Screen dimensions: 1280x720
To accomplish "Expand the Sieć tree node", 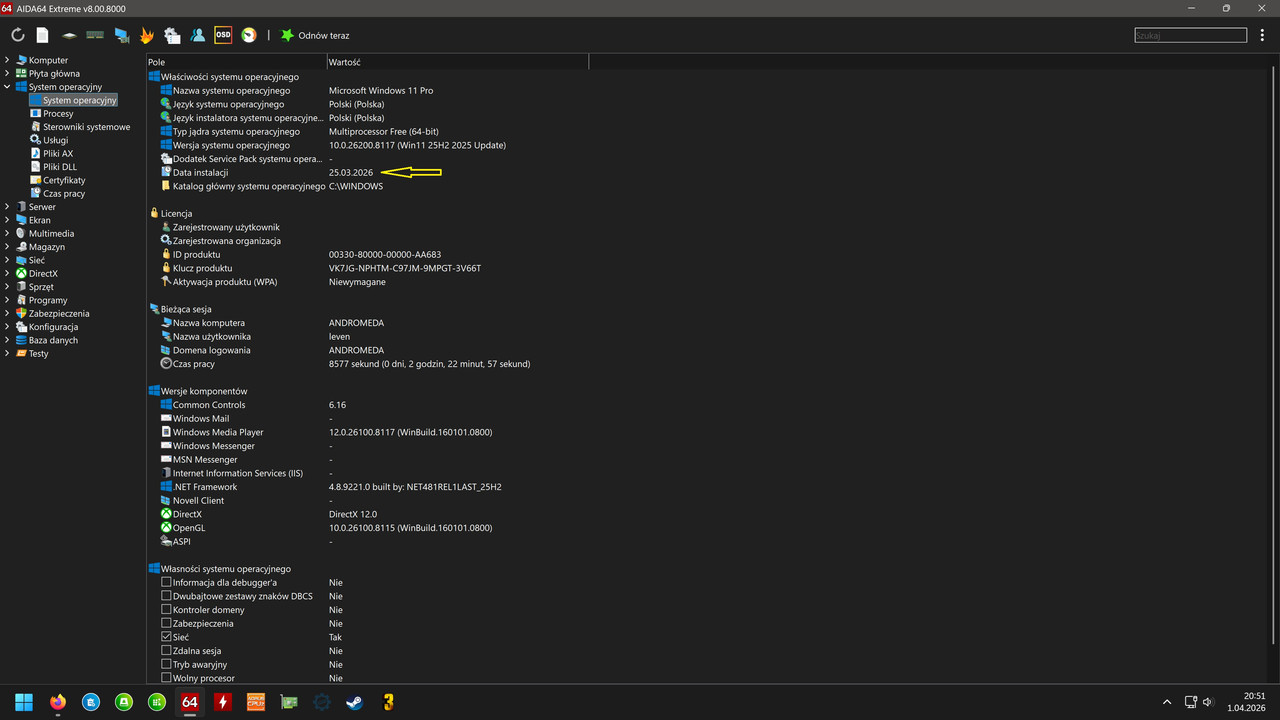I will pos(7,260).
